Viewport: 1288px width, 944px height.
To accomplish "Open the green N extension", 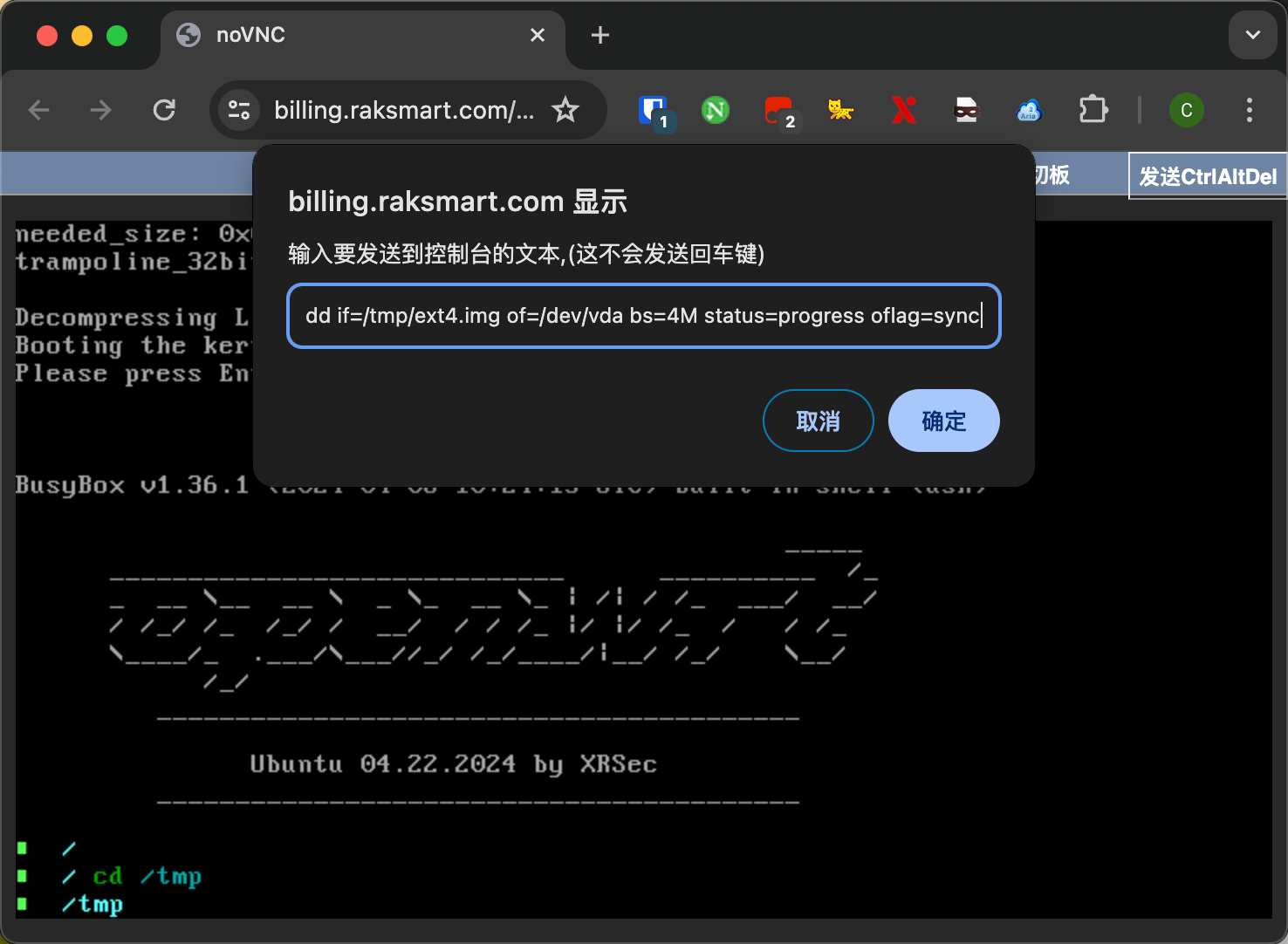I will [x=716, y=110].
